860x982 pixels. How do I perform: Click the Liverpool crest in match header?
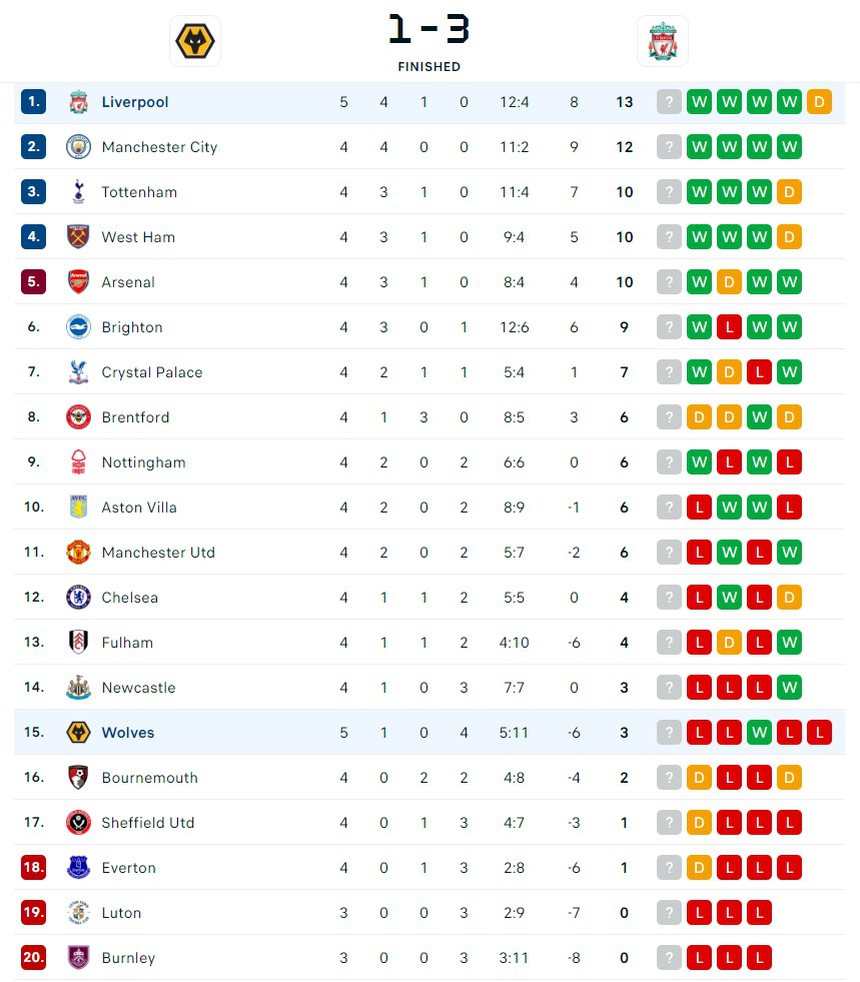point(662,42)
